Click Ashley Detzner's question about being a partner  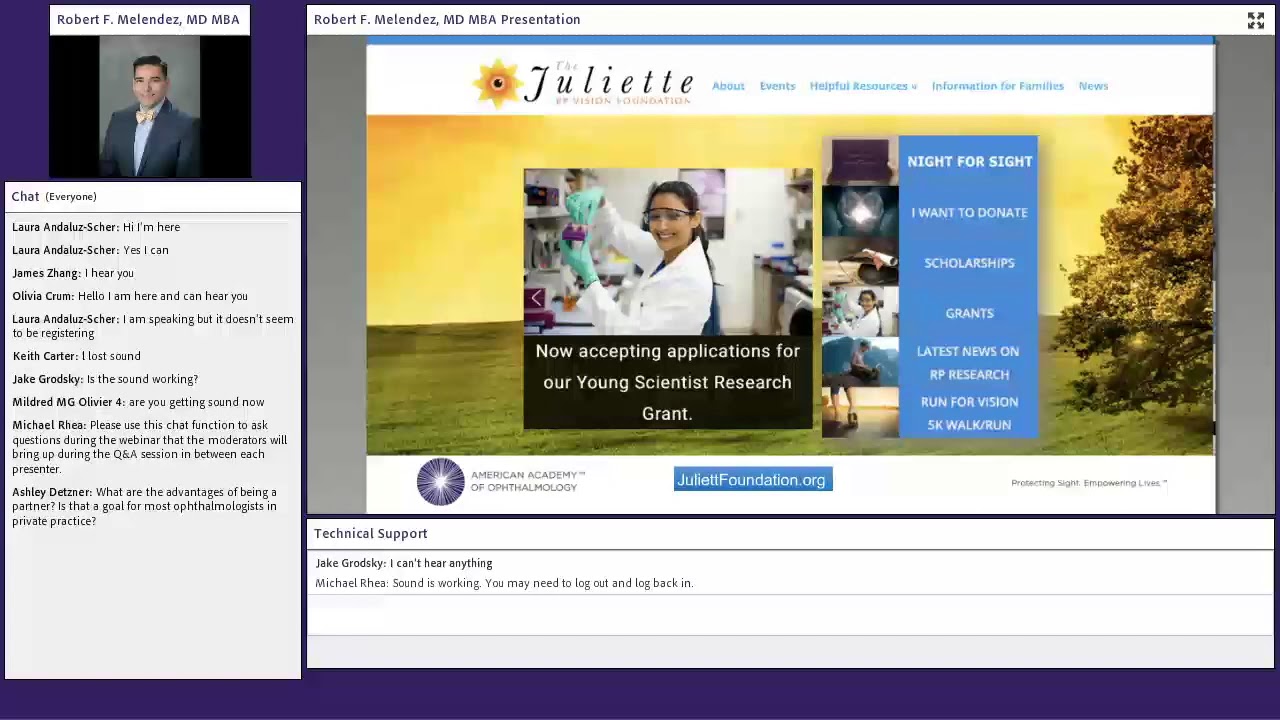pos(153,506)
